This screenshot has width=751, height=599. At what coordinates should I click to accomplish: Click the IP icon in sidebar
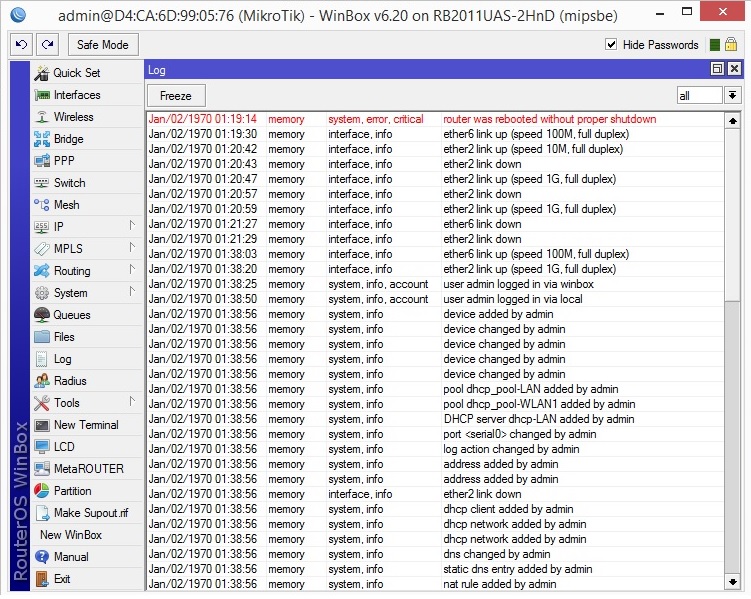click(42, 226)
